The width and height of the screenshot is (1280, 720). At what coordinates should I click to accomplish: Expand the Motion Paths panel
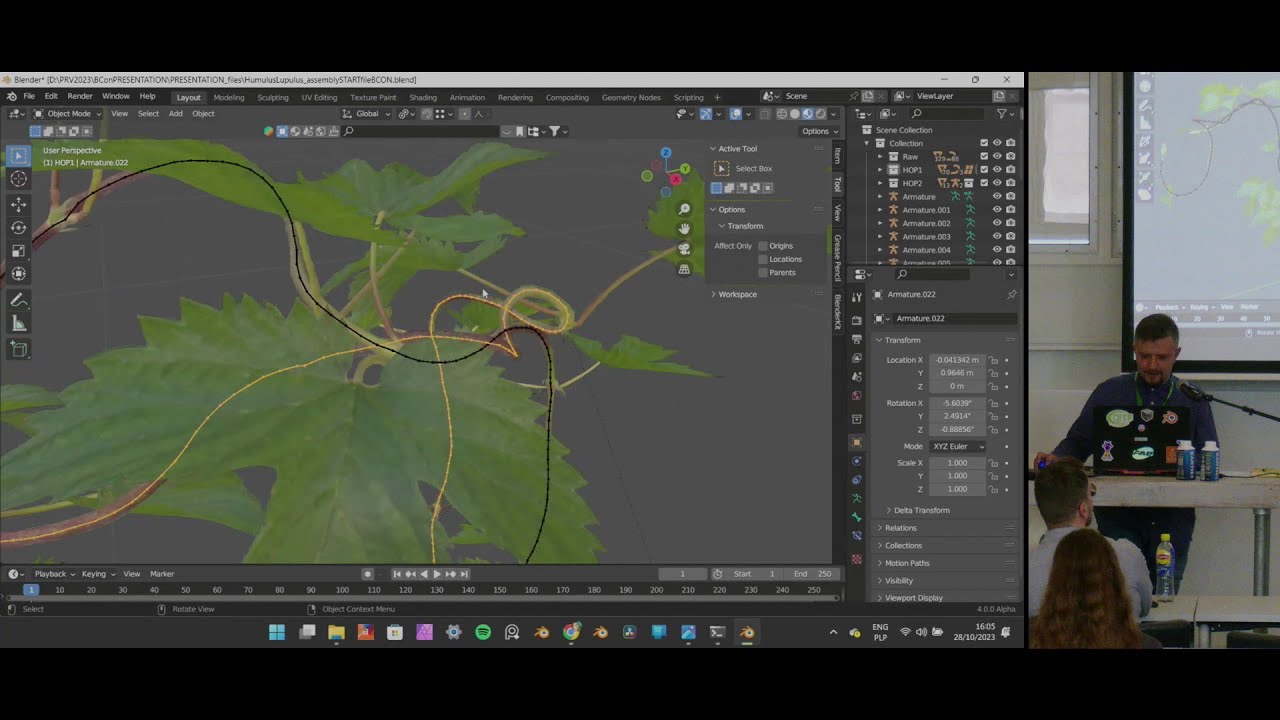click(906, 563)
